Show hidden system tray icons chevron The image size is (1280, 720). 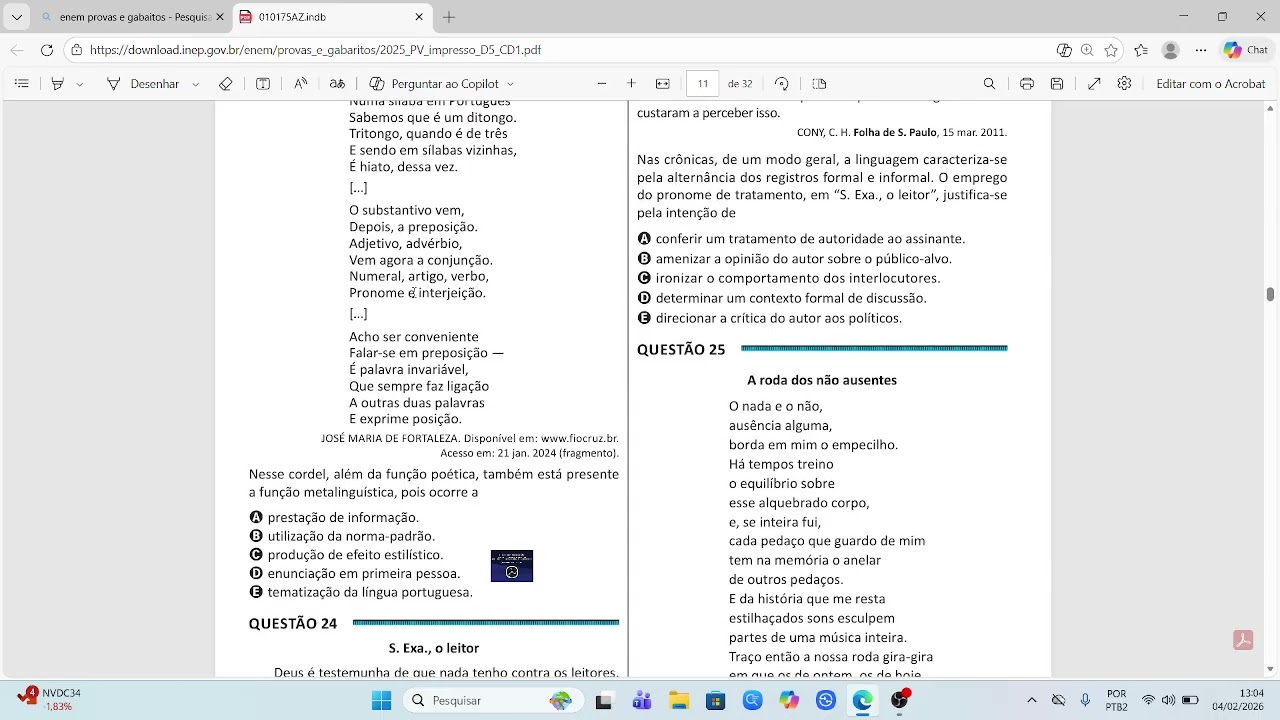coord(1032,700)
